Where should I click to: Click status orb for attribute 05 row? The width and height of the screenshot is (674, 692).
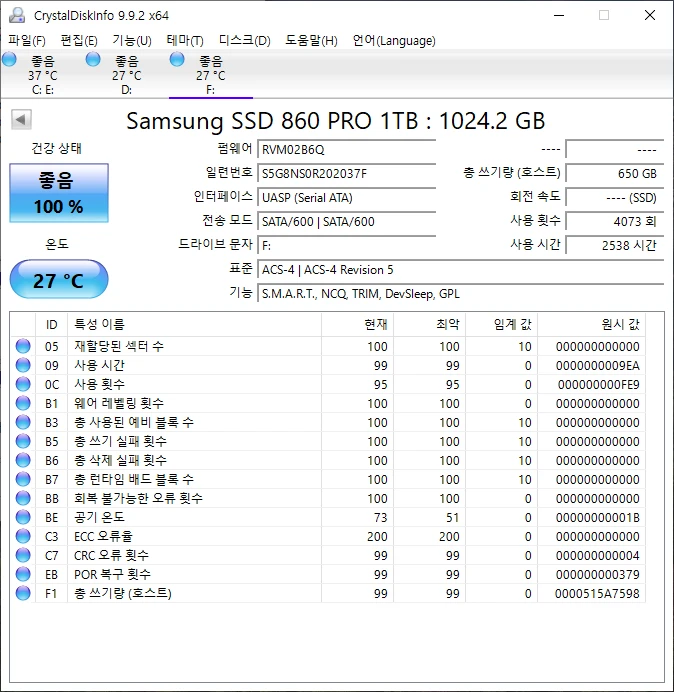click(x=23, y=346)
